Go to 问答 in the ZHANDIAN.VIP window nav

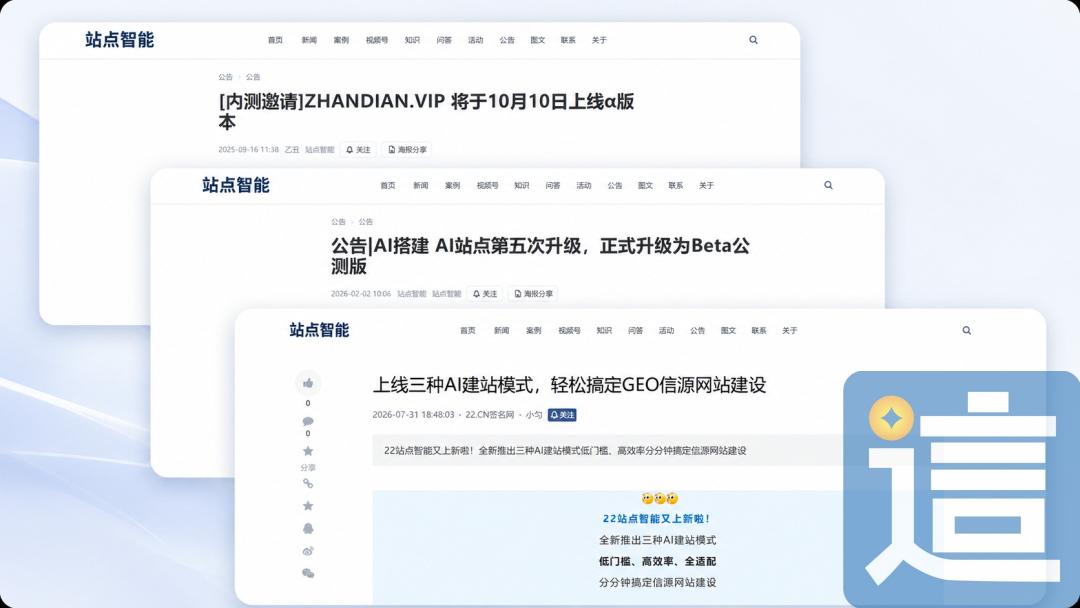[x=444, y=40]
